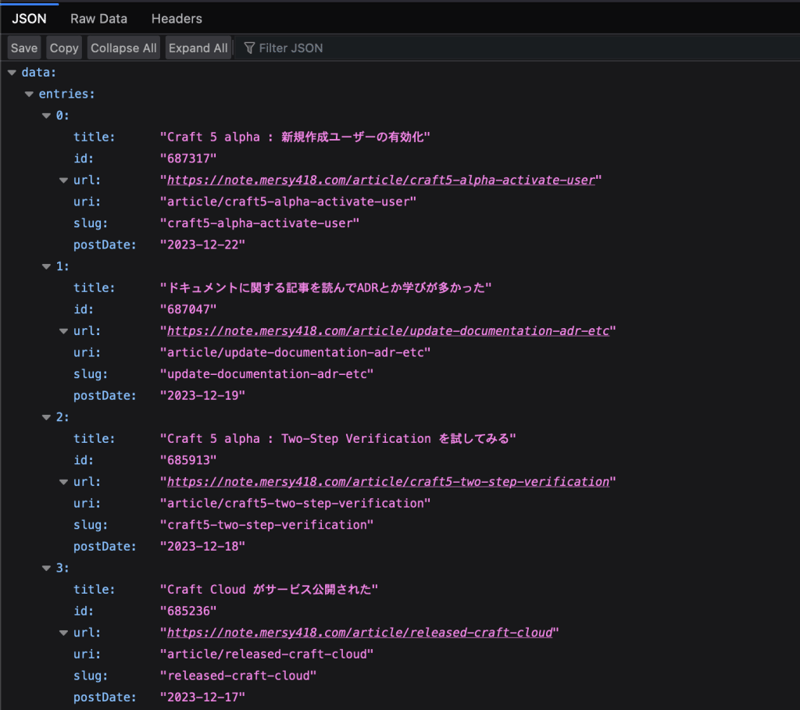Open the craft5-two-step-verification article link

[387, 482]
